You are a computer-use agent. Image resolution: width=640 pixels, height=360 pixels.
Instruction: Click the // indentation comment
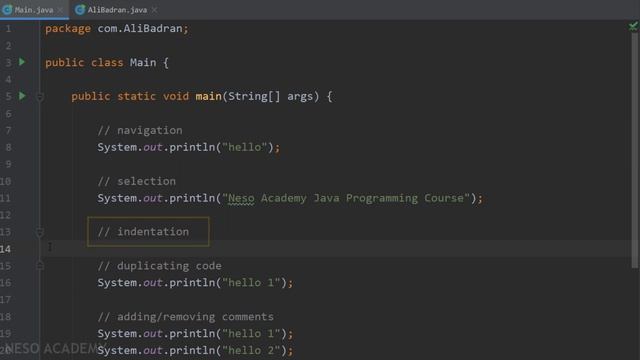coord(143,232)
